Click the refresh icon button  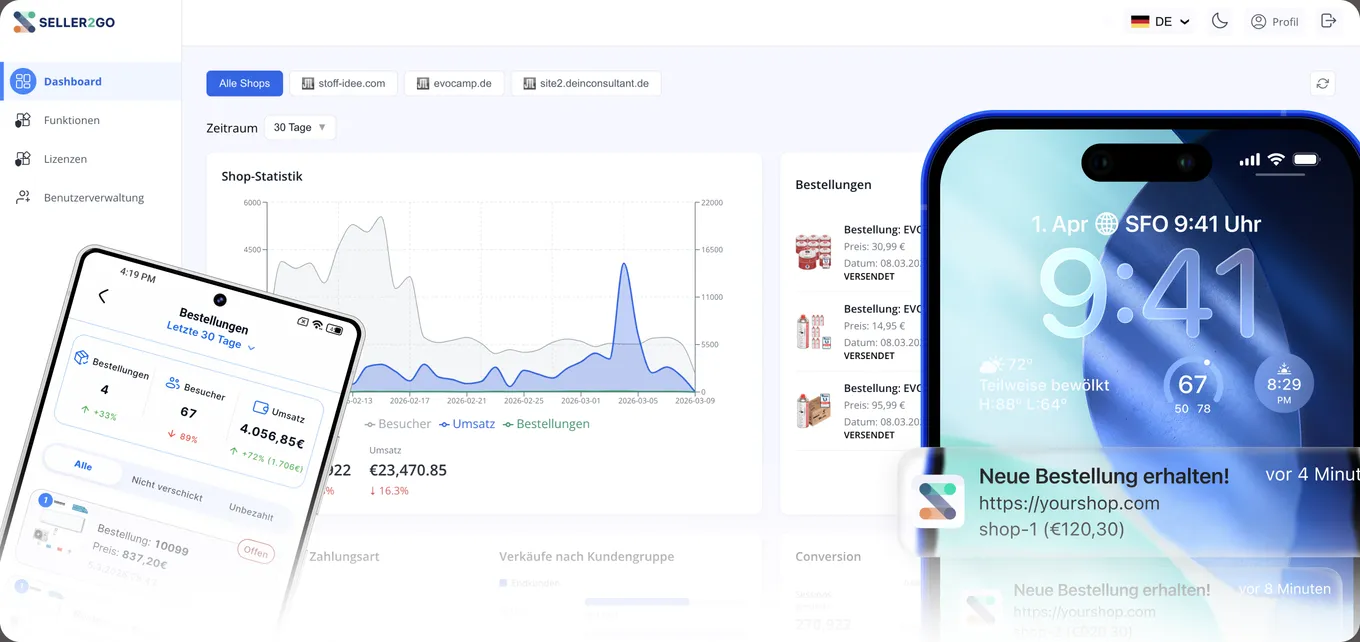(1323, 83)
